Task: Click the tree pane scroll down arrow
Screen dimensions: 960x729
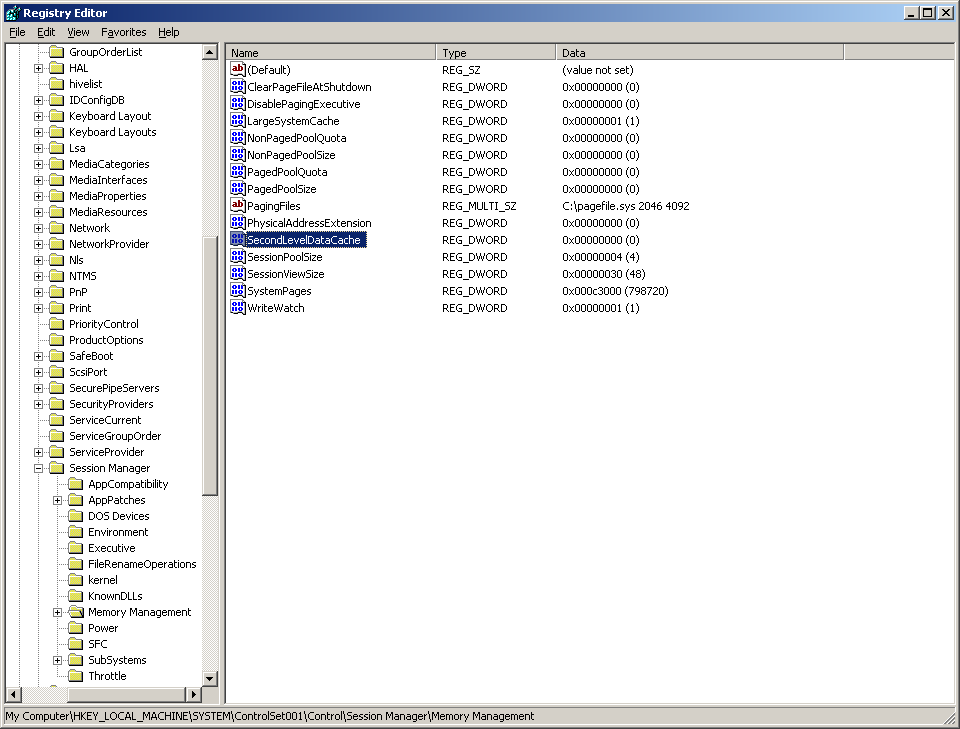Action: (209, 678)
